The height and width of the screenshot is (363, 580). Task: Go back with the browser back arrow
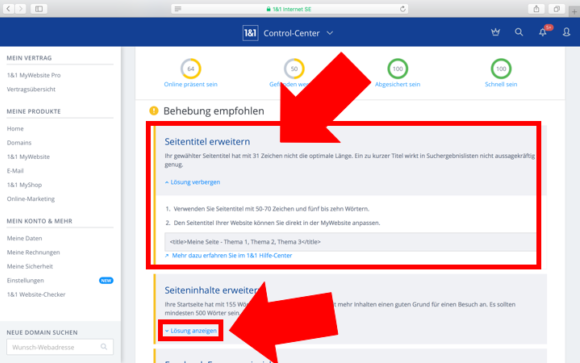click(x=8, y=9)
